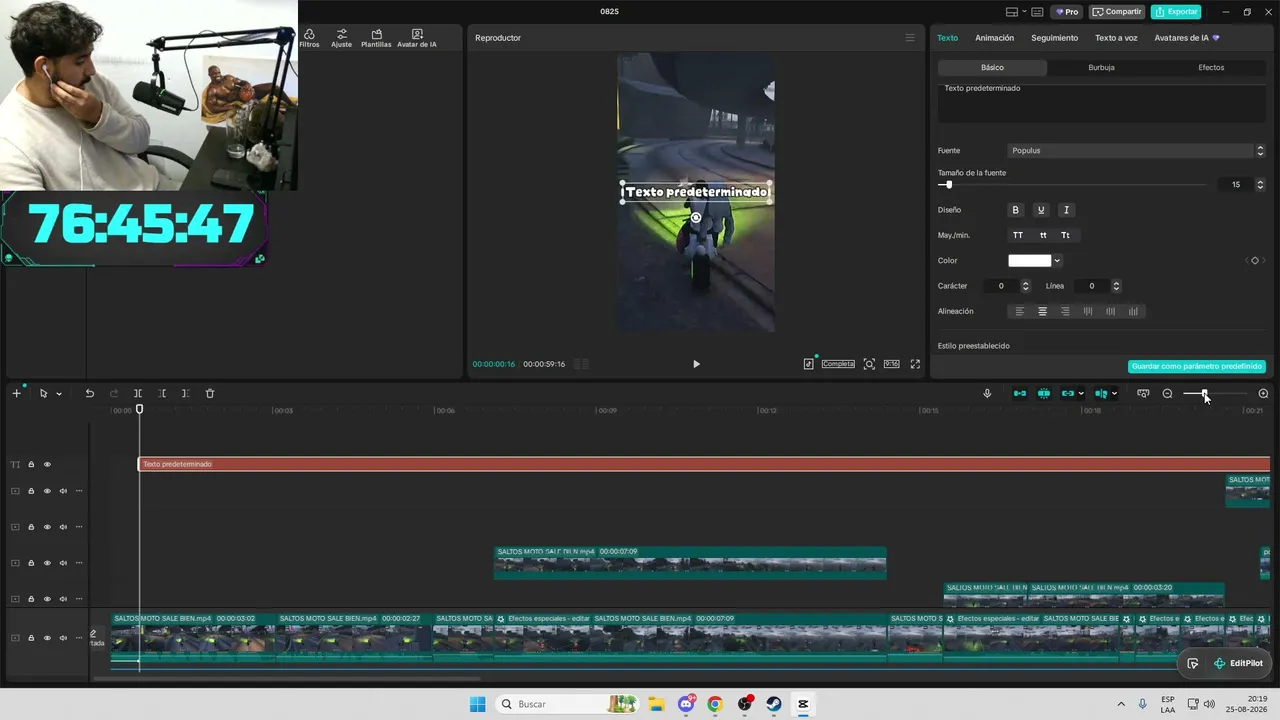This screenshot has height=720, width=1280.
Task: Zoom out the timeline
Action: pyautogui.click(x=1167, y=393)
